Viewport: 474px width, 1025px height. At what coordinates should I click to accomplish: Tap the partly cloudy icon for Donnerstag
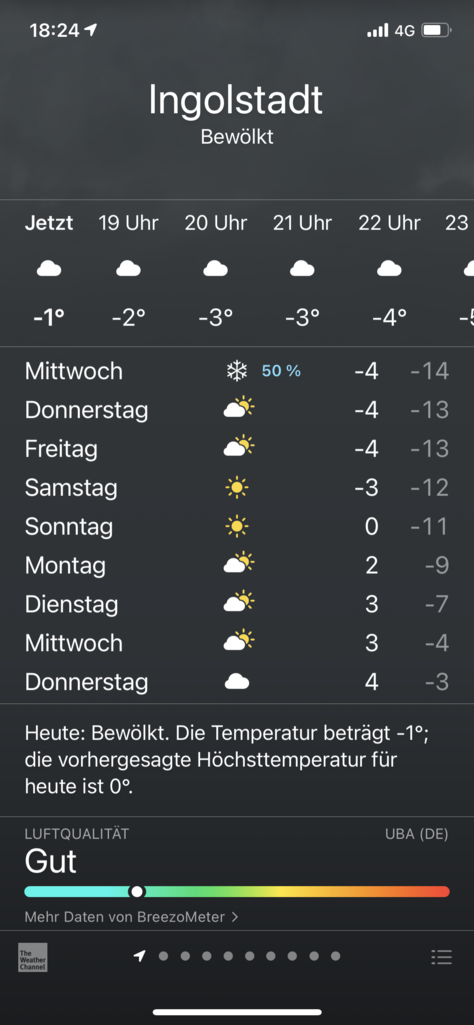(239, 409)
